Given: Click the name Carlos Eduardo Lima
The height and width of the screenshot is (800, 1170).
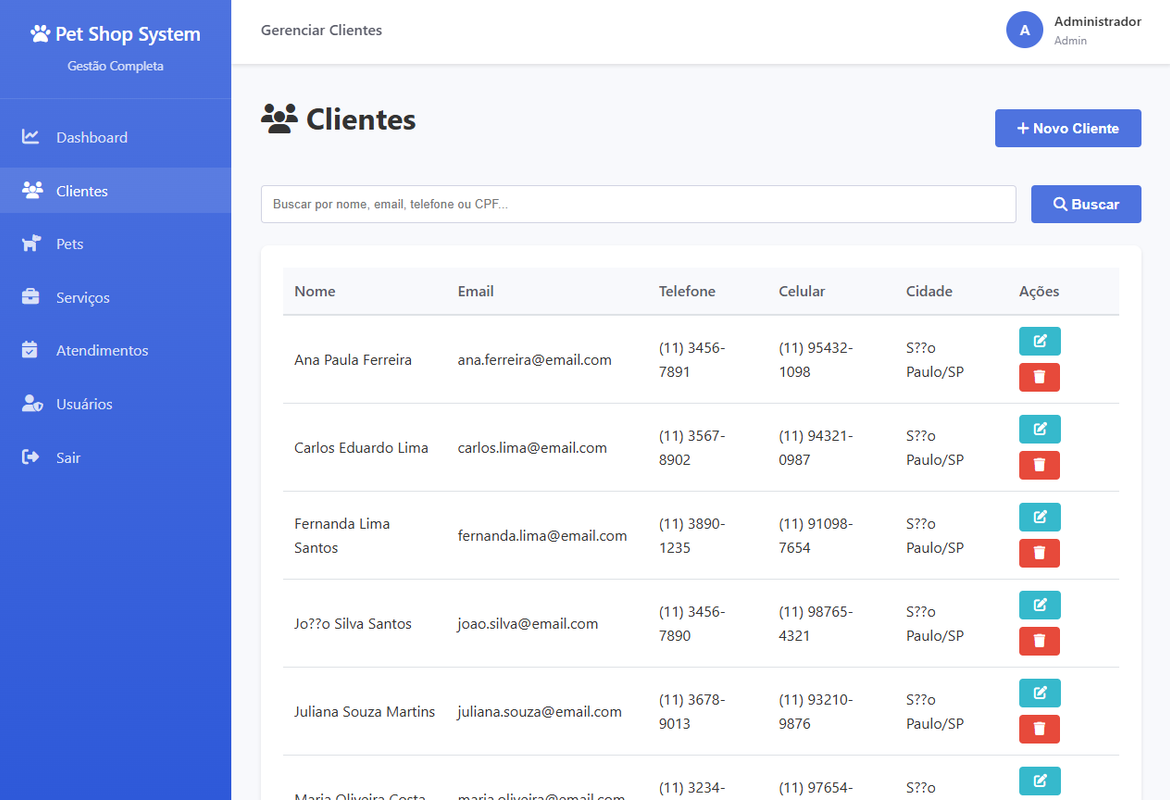Looking at the screenshot, I should coord(361,448).
